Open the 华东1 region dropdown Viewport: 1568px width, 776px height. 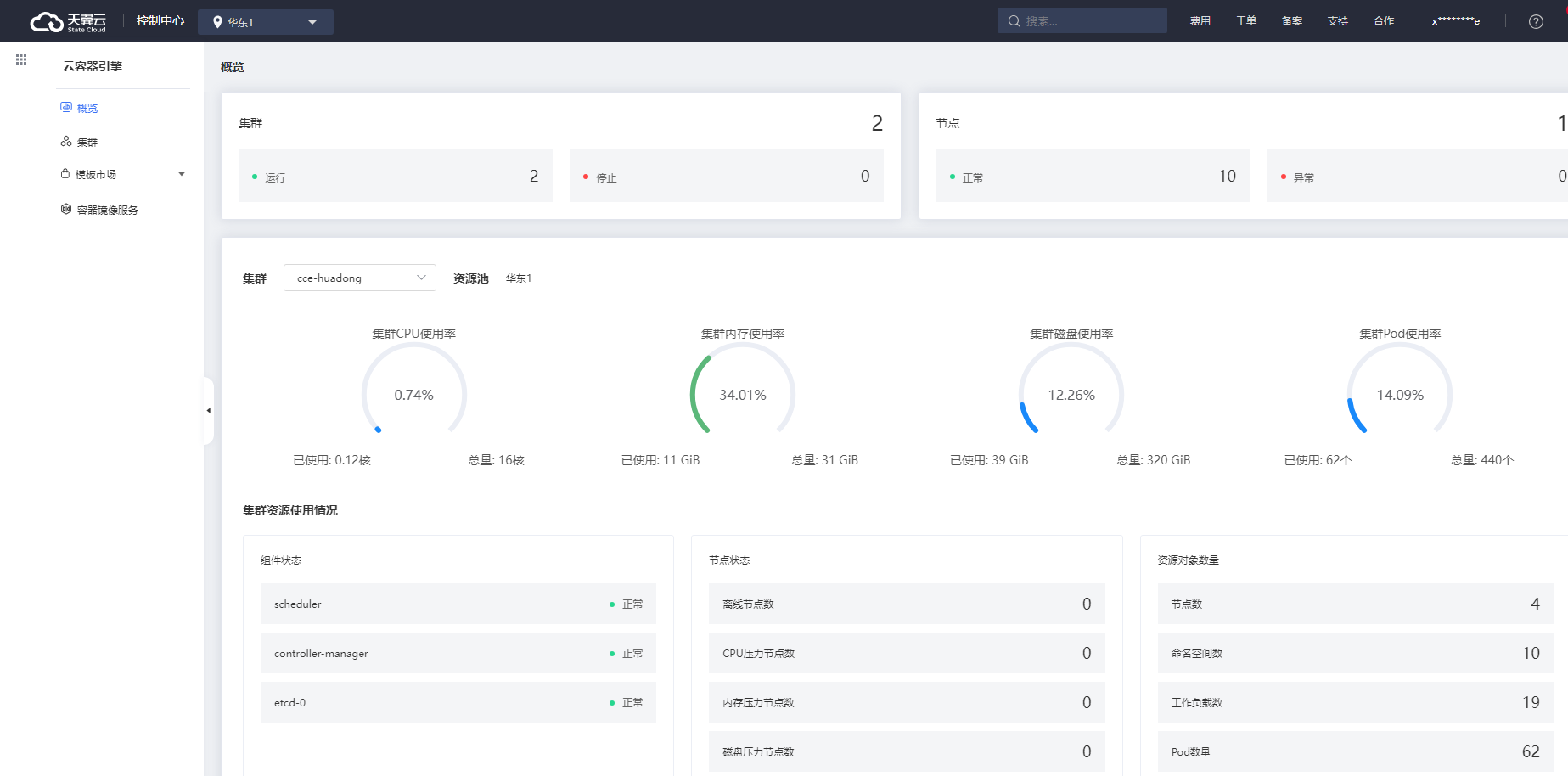point(266,22)
